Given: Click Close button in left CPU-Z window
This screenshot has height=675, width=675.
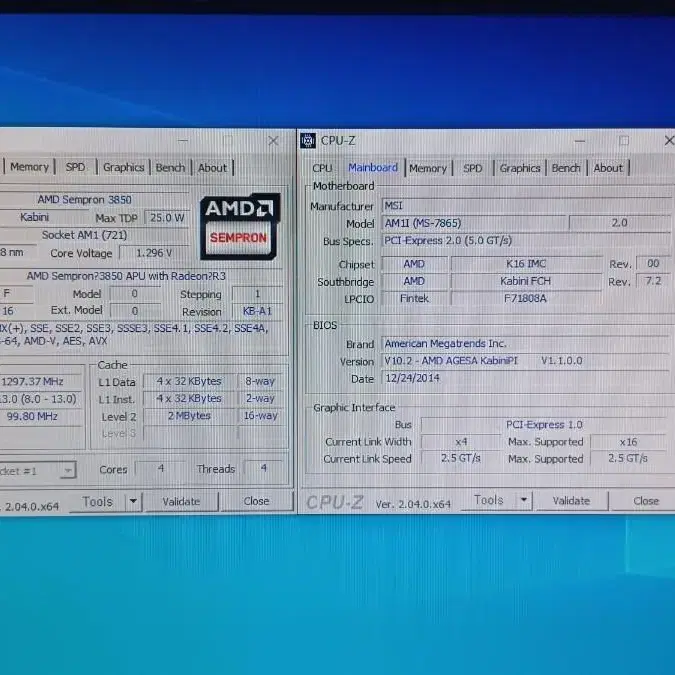Looking at the screenshot, I should pos(256,501).
